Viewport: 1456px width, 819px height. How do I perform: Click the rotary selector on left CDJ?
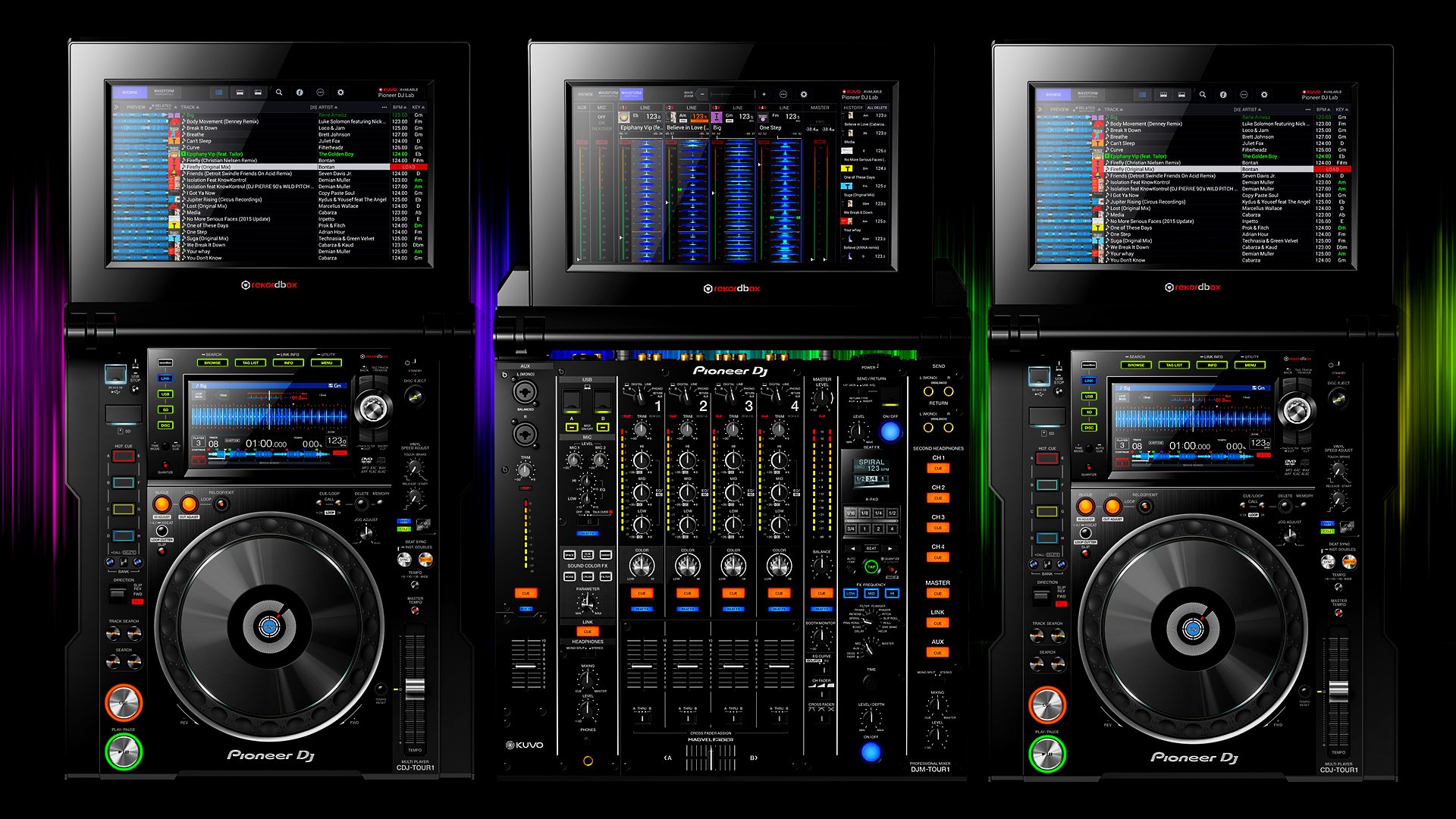[372, 408]
